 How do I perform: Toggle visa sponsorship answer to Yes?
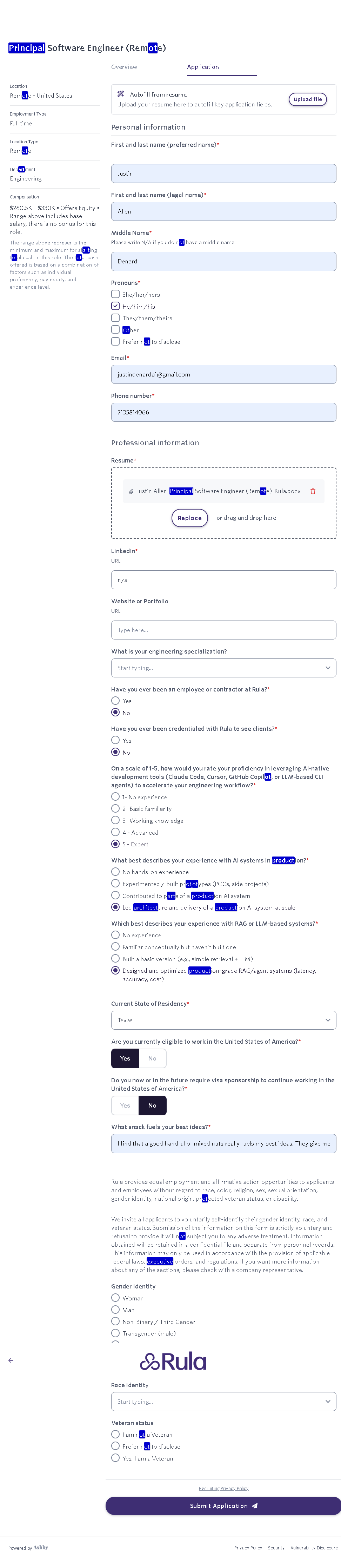(125, 1106)
